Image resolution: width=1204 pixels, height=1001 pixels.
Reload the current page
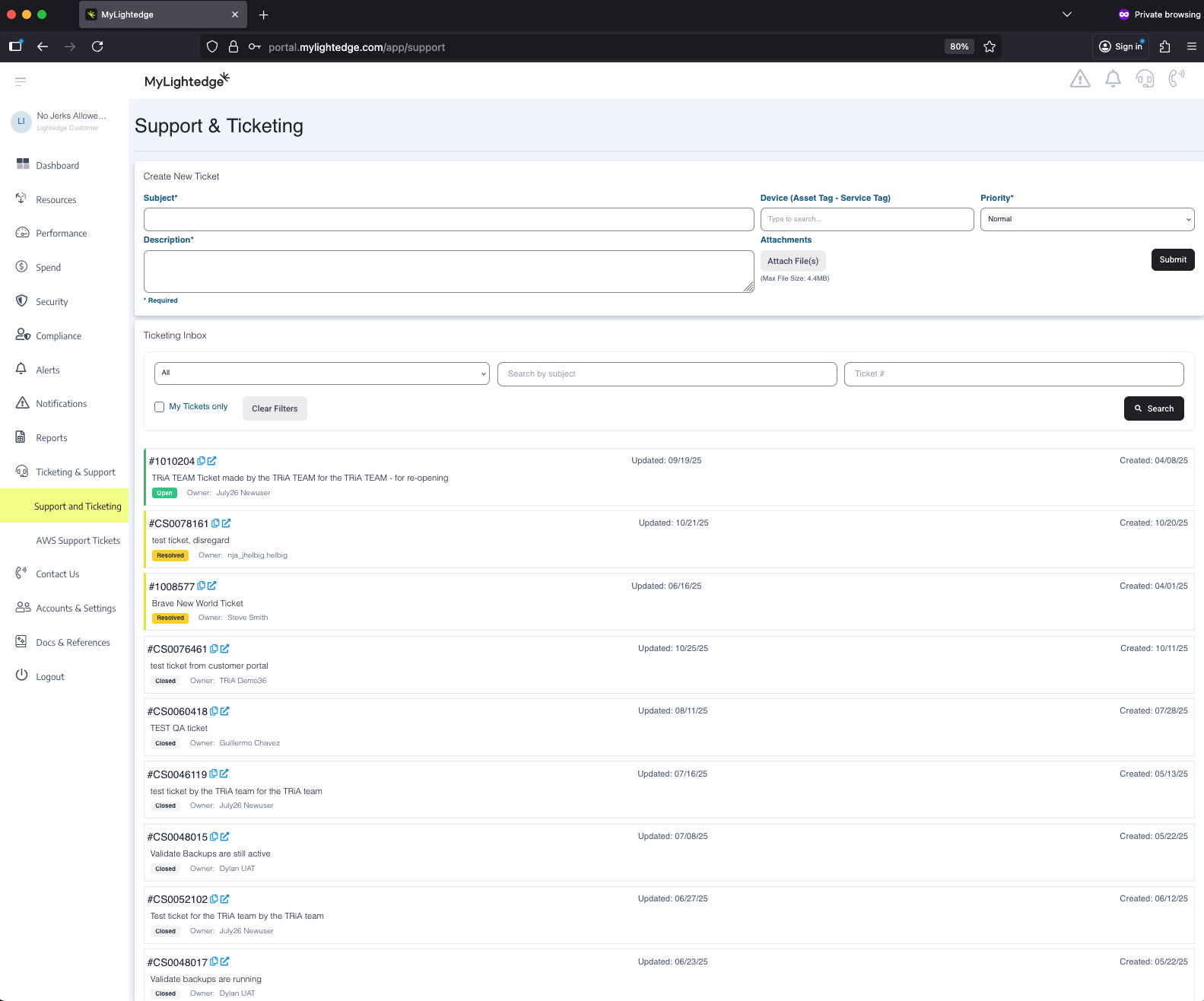pyautogui.click(x=97, y=46)
